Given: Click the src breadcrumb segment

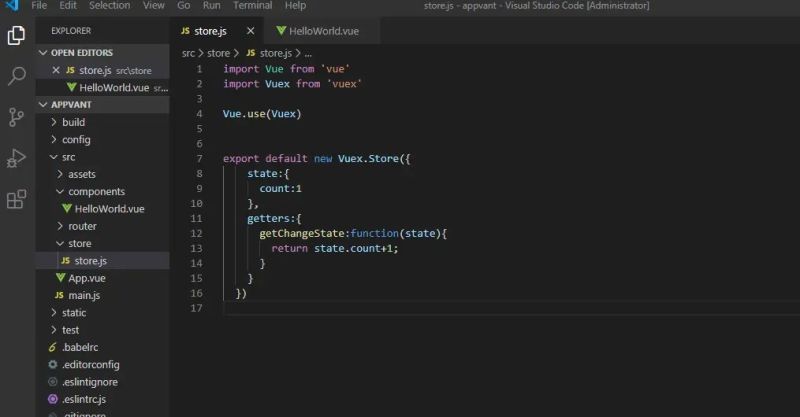Looking at the screenshot, I should coord(188,53).
